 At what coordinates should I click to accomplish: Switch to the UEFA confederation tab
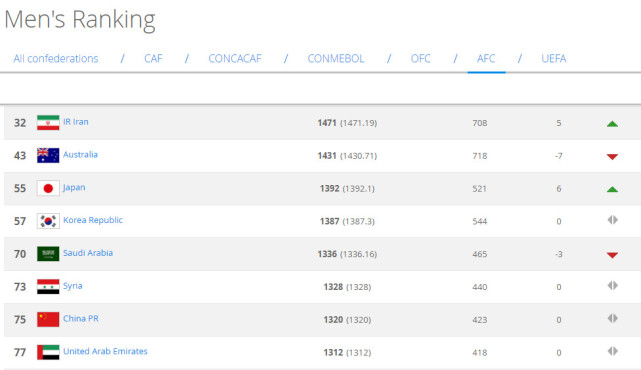[x=554, y=59]
